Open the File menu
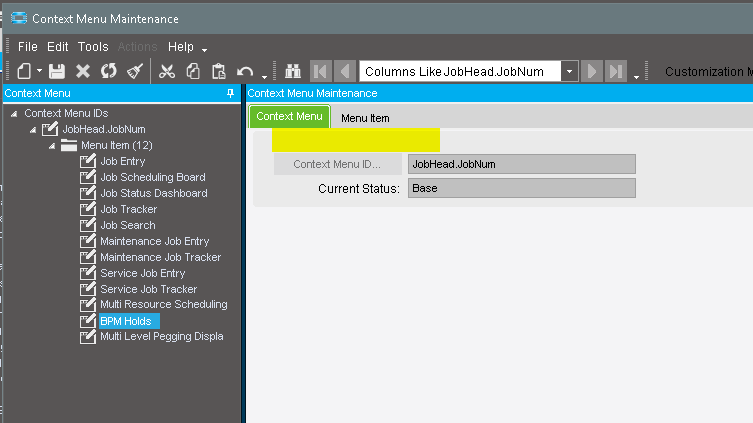The height and width of the screenshot is (423, 753). pyautogui.click(x=27, y=47)
